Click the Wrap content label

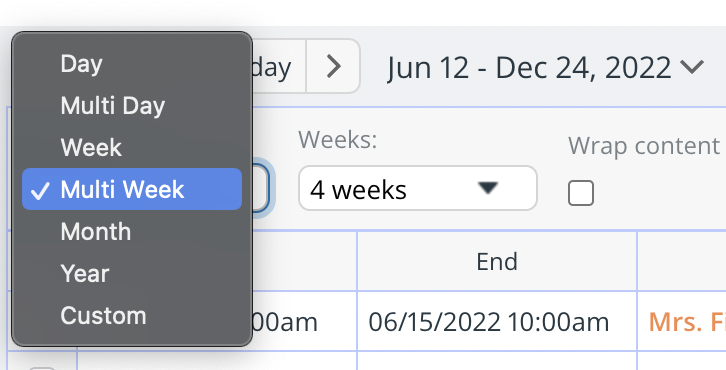[644, 146]
